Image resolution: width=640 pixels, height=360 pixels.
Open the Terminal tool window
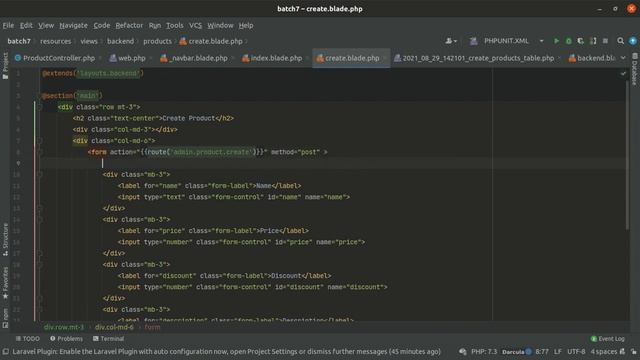[108, 339]
